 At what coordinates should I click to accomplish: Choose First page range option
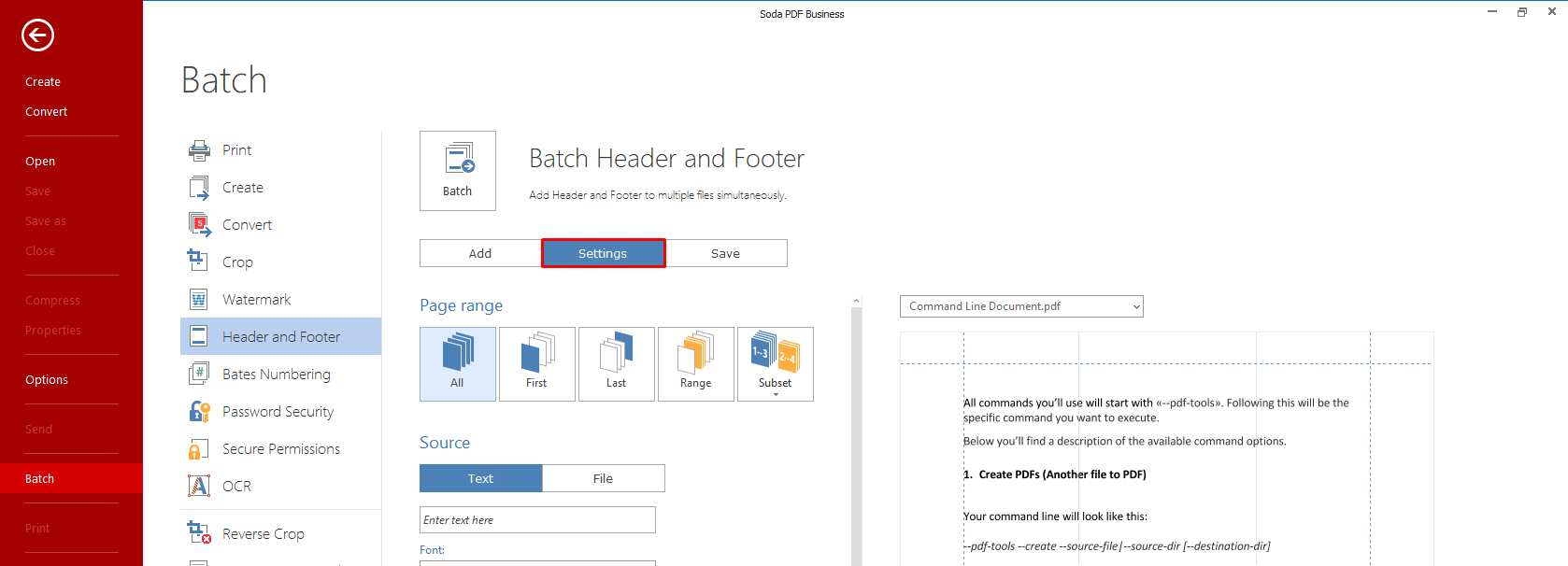[537, 364]
